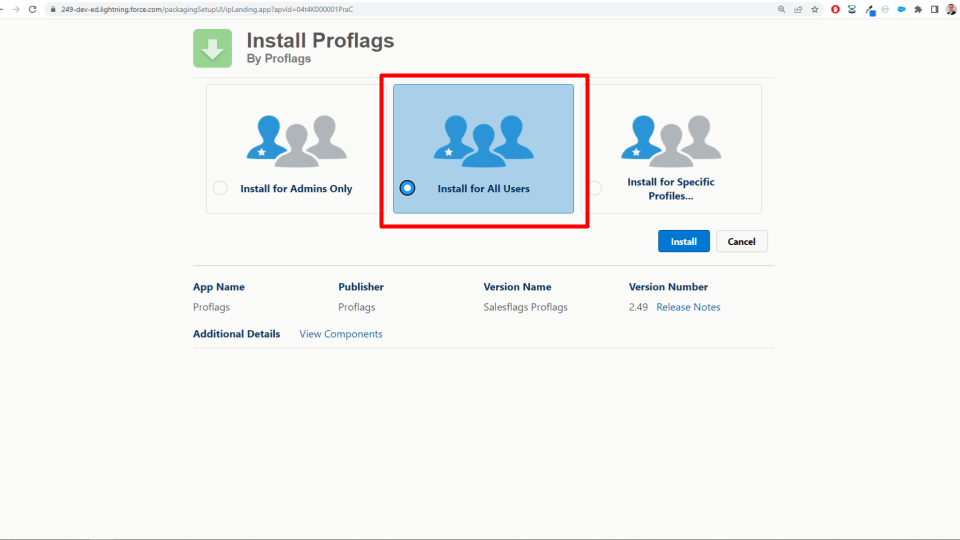Open the hourglass-shaped extension icon
960x540 pixels.
pos(852,9)
